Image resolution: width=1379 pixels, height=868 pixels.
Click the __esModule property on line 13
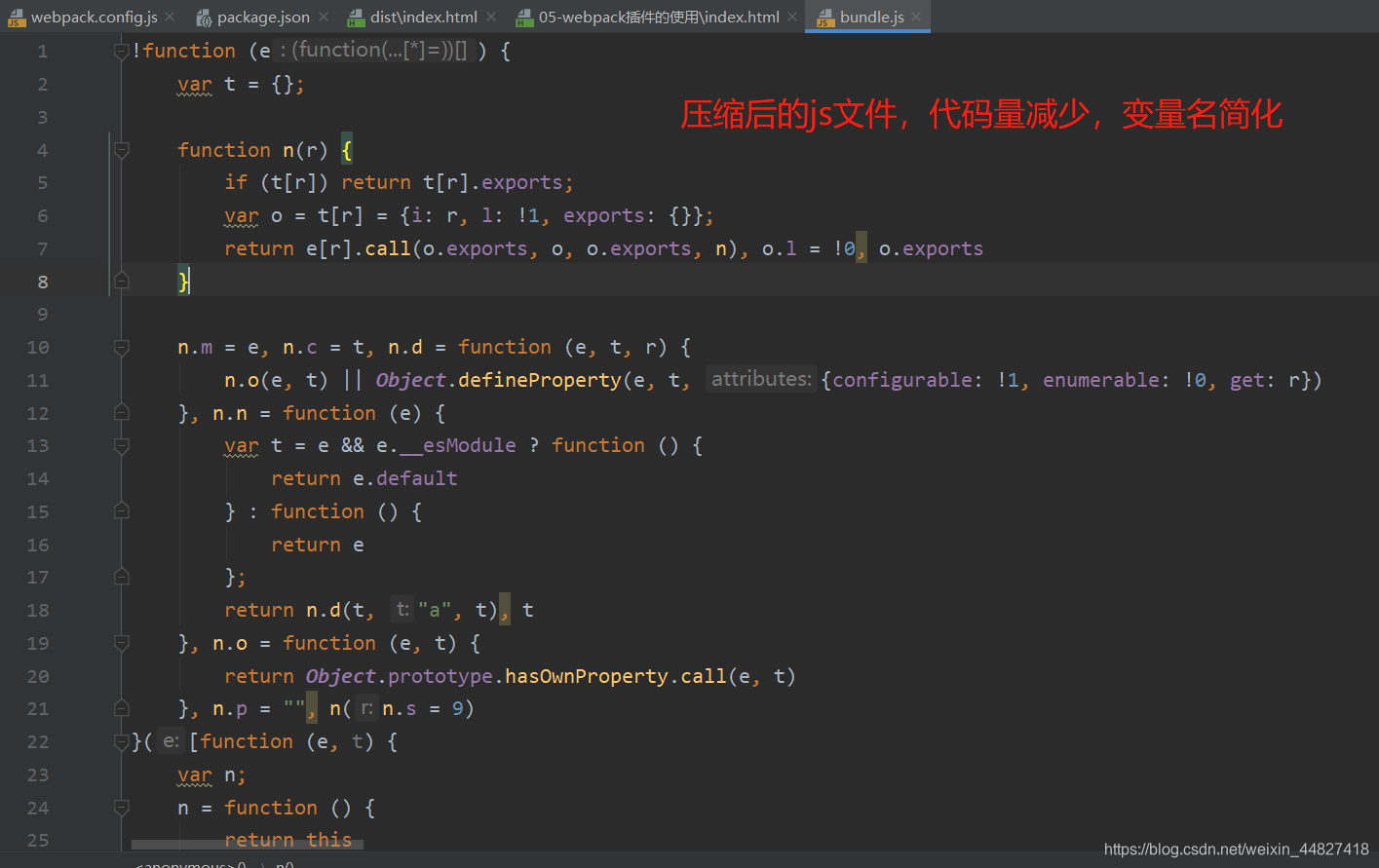(458, 445)
